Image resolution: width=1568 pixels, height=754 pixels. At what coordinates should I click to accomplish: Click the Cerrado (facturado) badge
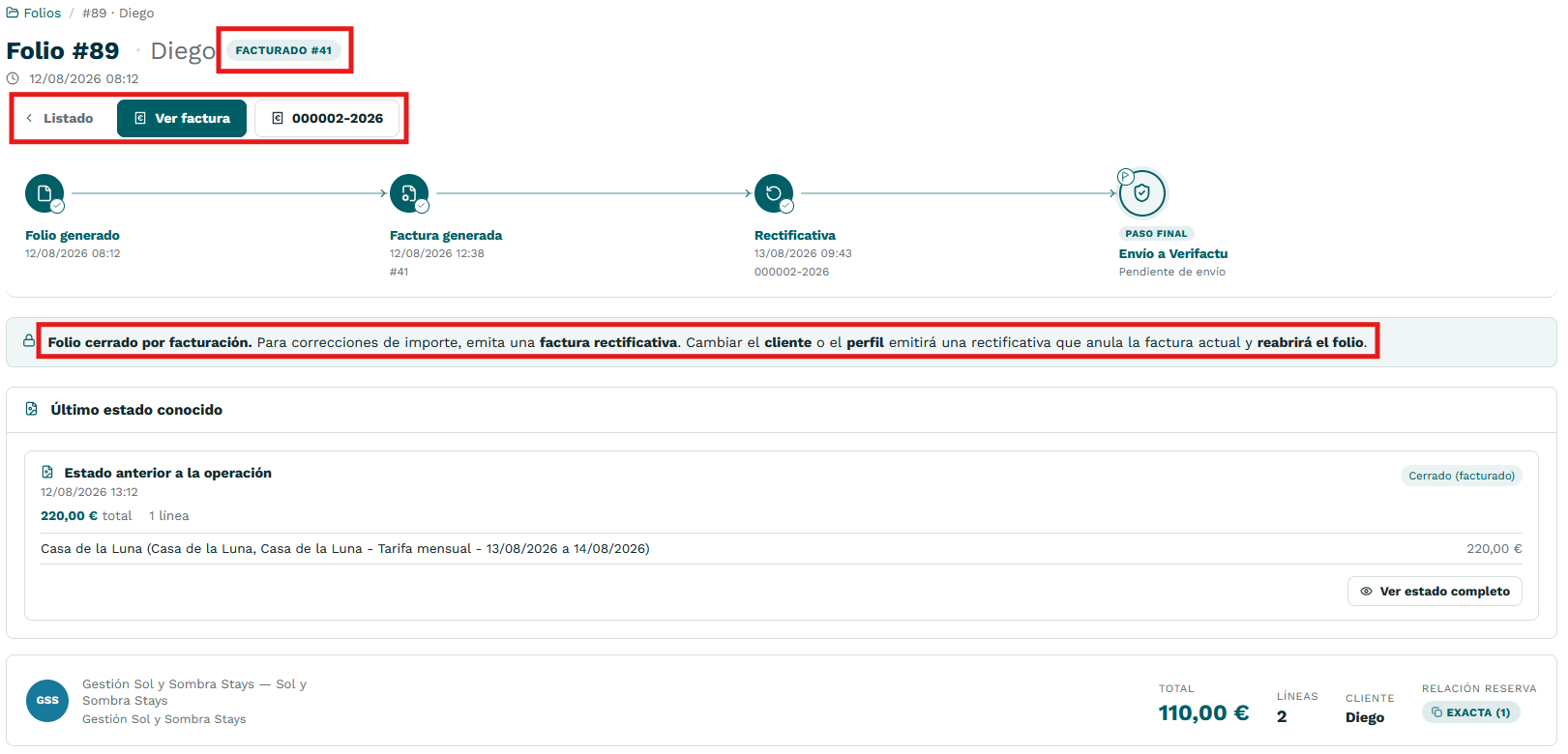click(1462, 476)
